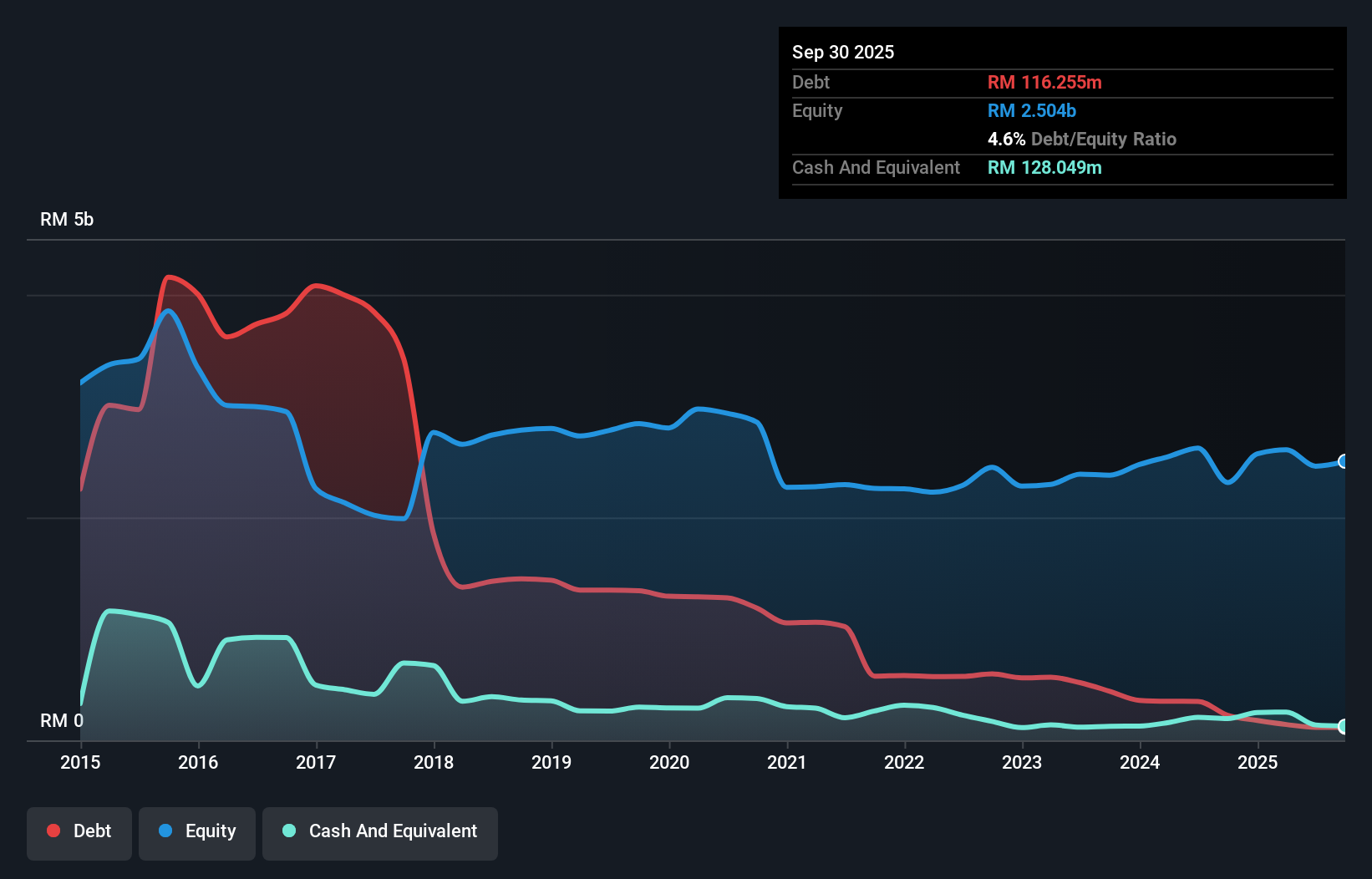Click the RM 0 axis label
The height and width of the screenshot is (879, 1372).
point(61,720)
